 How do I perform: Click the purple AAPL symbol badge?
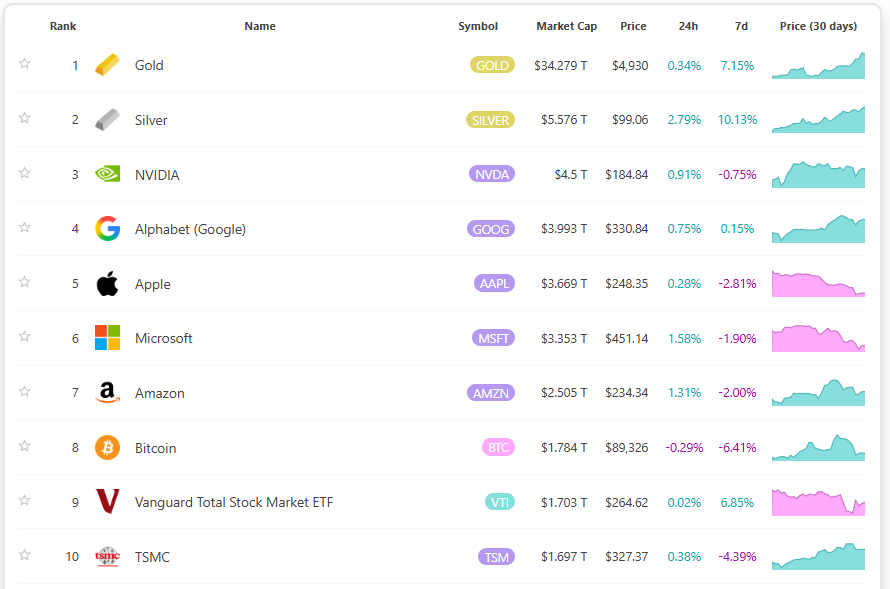(x=494, y=284)
